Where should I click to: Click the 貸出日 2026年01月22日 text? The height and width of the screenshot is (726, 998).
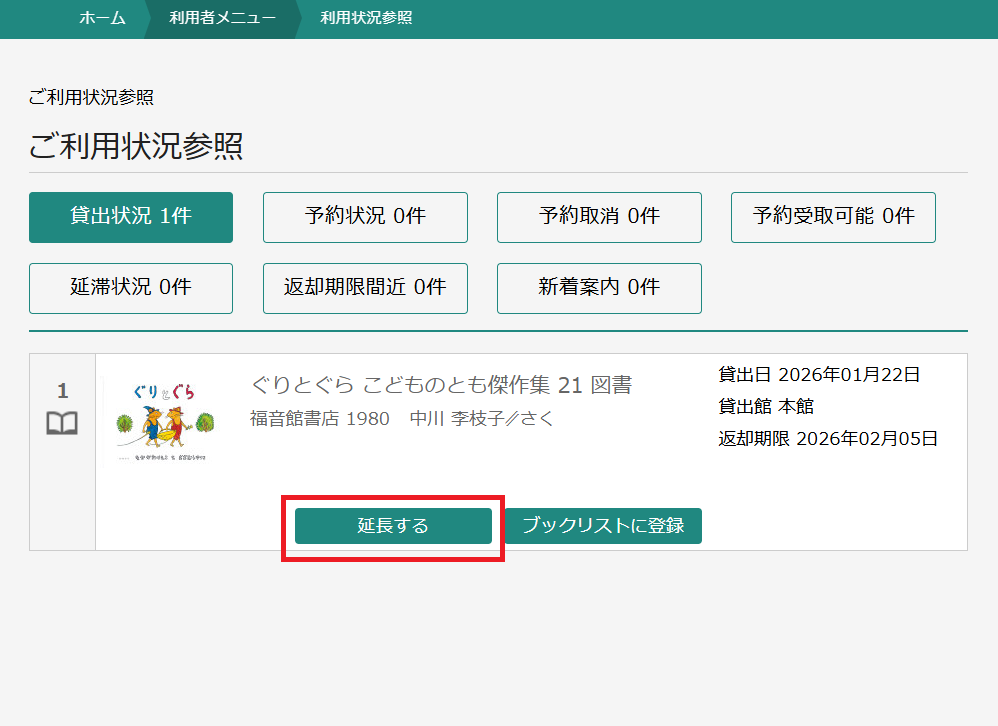coord(819,375)
